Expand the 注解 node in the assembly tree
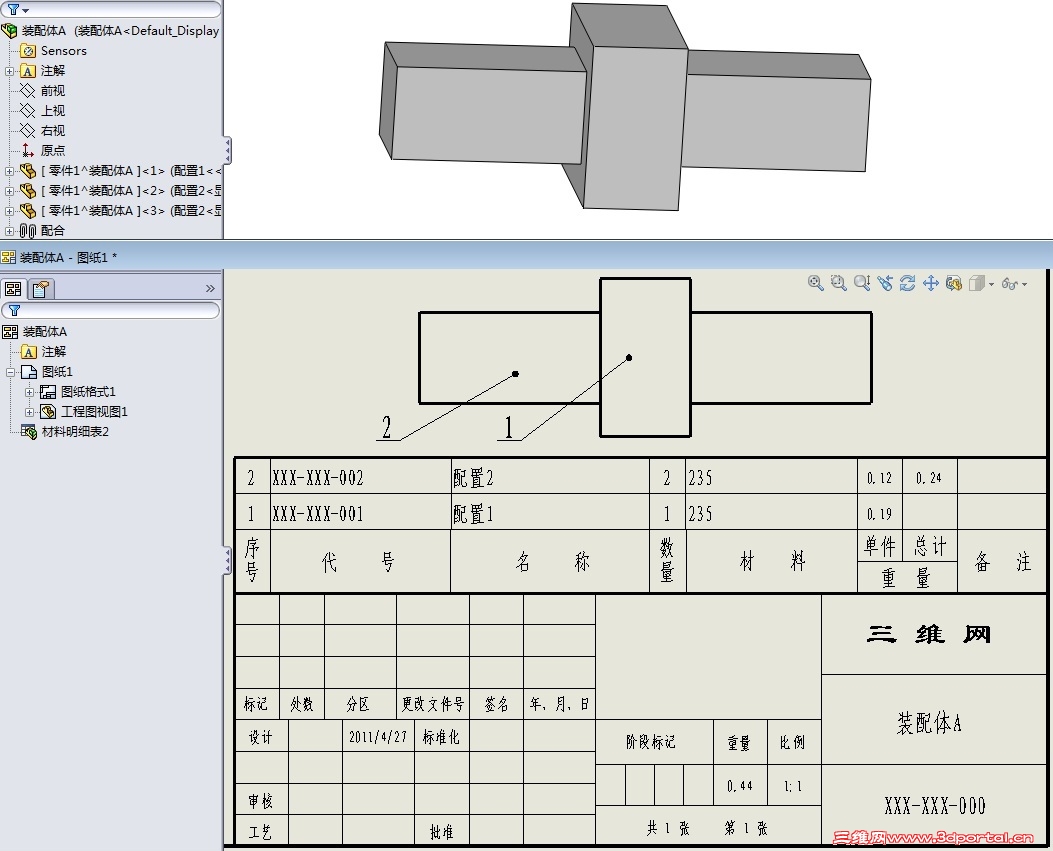Screen dimensions: 1053x851 [x=9, y=71]
